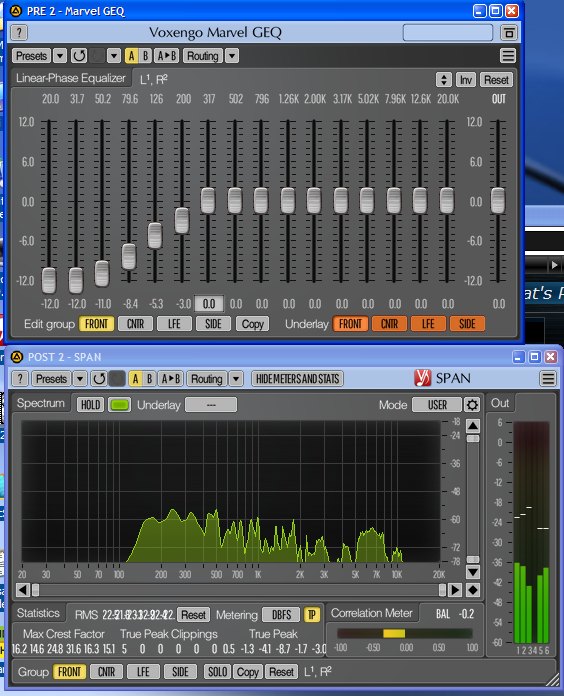
Task: Open SPAN Presets dropdown arrow
Action: pyautogui.click(x=80, y=379)
